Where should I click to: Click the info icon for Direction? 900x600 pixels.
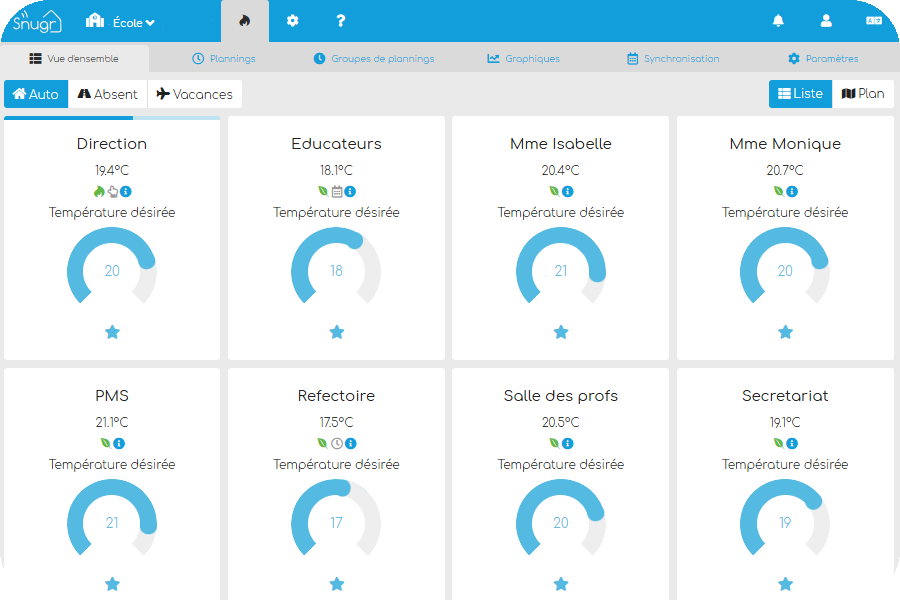[x=126, y=191]
